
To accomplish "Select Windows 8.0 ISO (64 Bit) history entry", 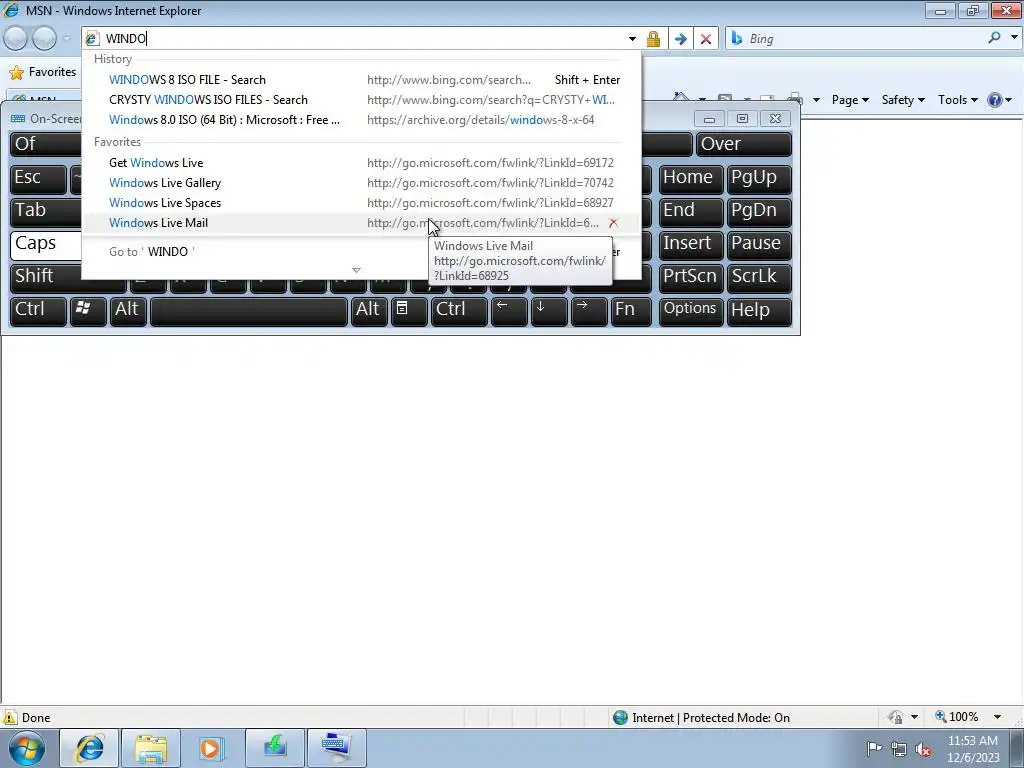I will coord(360,120).
